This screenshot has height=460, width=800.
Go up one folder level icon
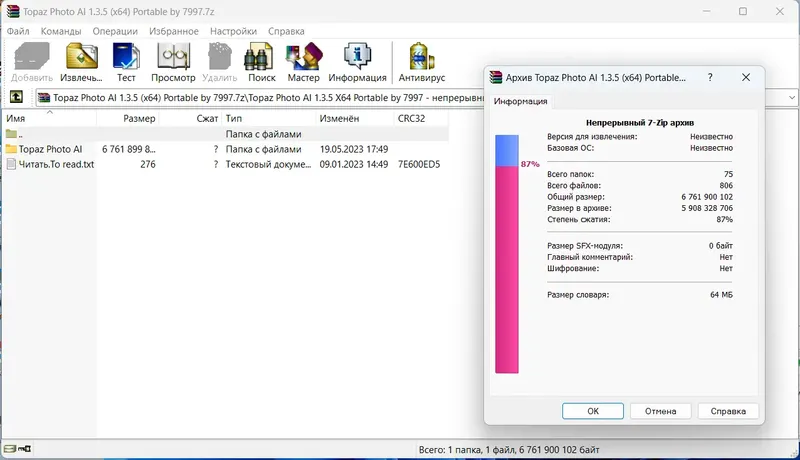point(16,97)
